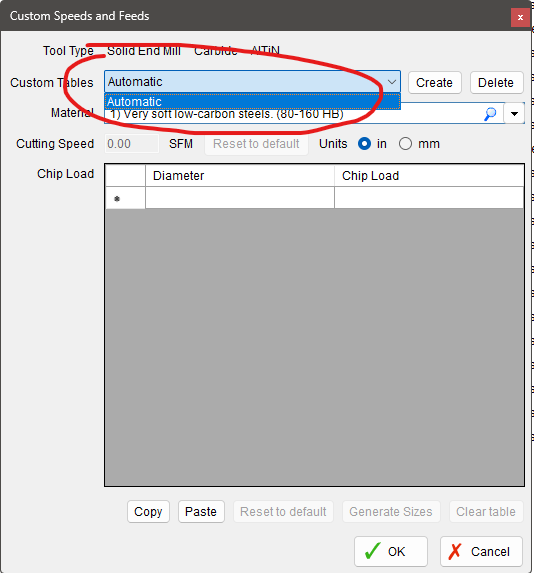The width and height of the screenshot is (534, 573).
Task: Click the green checkmark OK button
Action: (x=391, y=551)
